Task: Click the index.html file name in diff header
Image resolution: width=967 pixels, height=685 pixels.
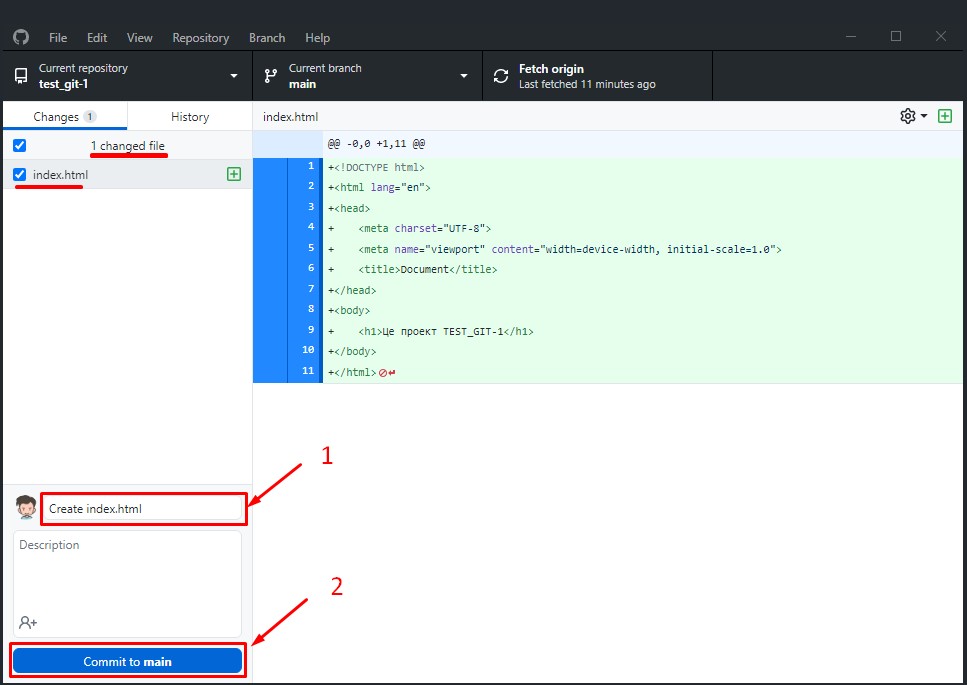Action: tap(290, 117)
